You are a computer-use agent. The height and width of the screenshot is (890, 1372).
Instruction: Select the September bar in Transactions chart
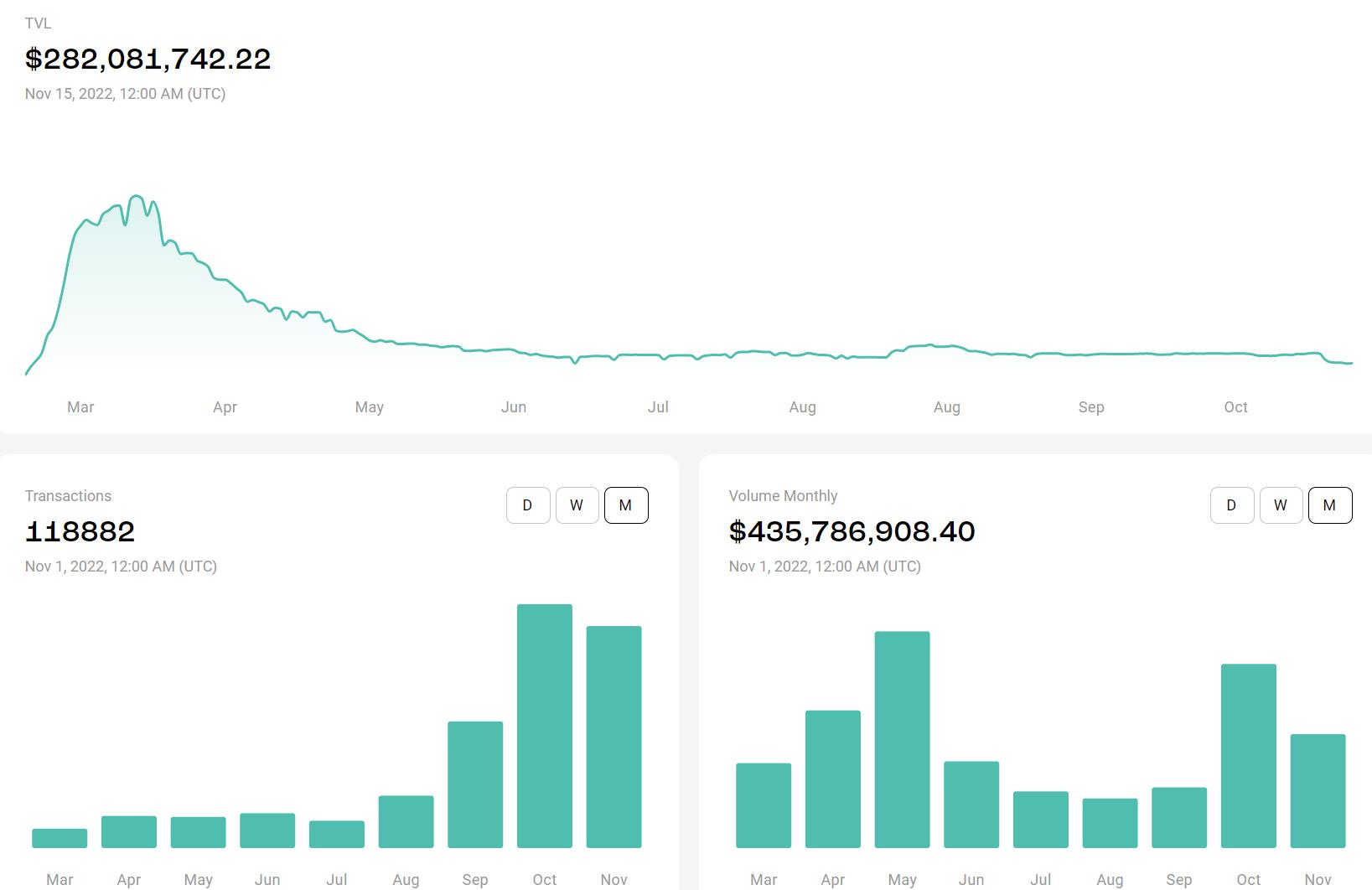coord(475,784)
